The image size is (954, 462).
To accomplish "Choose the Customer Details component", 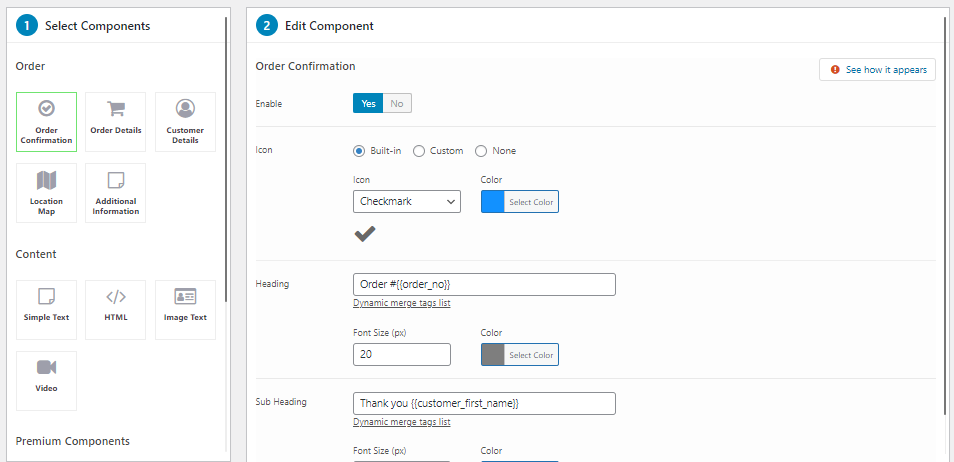I will [x=185, y=122].
